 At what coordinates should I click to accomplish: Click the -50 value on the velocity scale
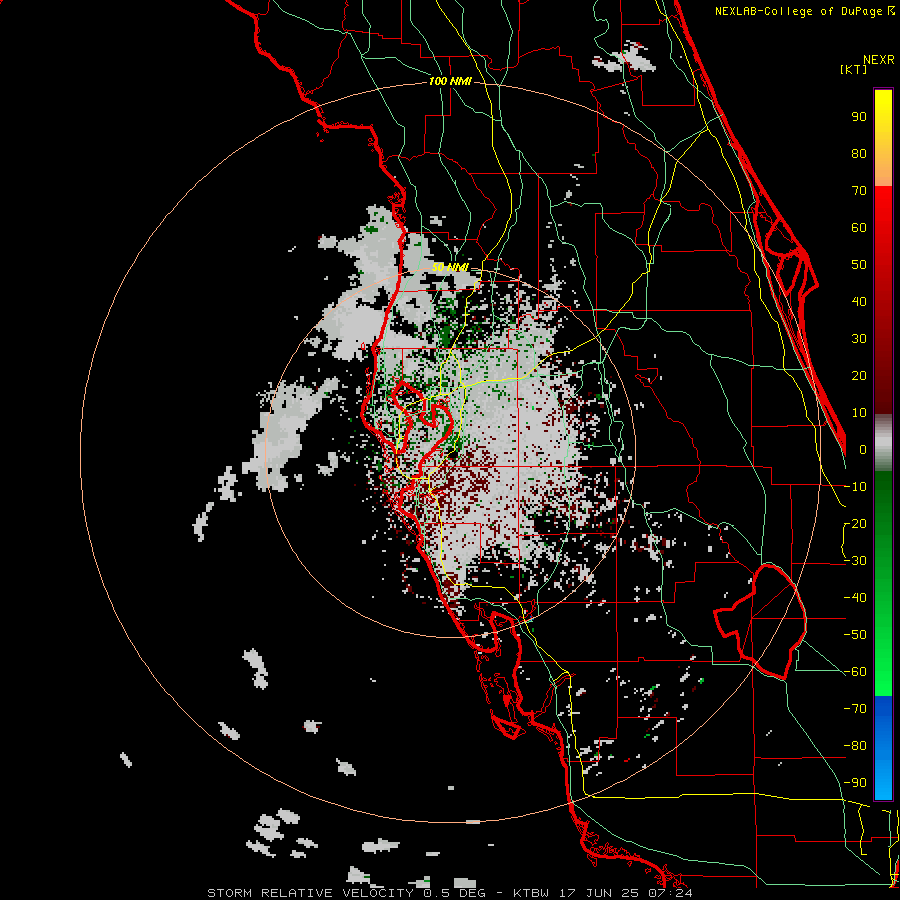click(855, 635)
